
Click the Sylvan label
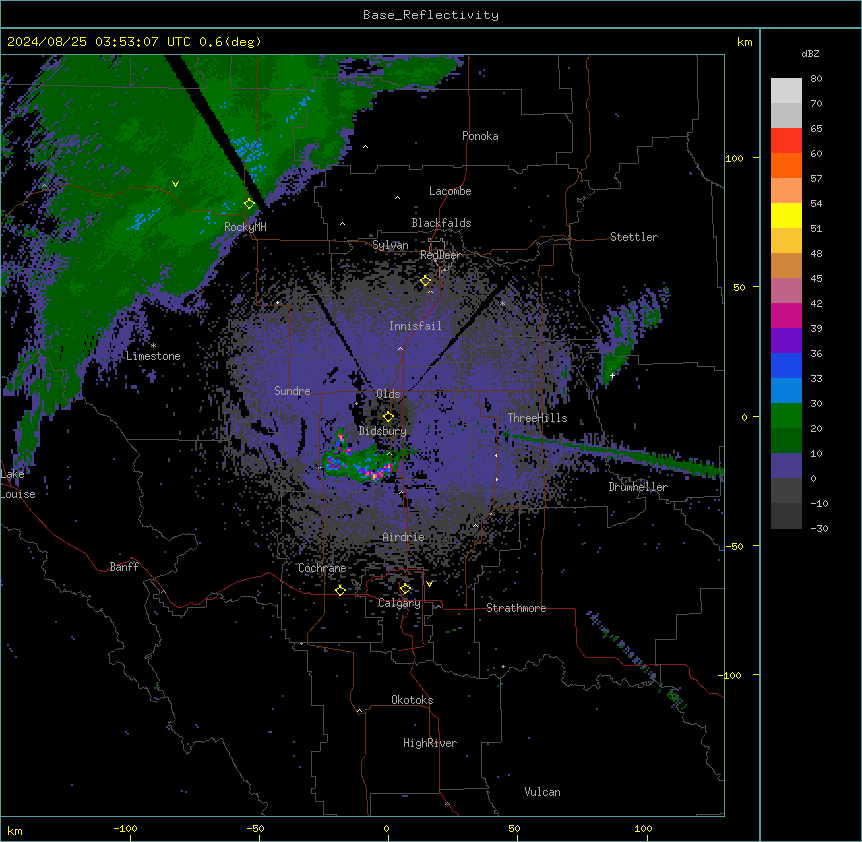[390, 245]
